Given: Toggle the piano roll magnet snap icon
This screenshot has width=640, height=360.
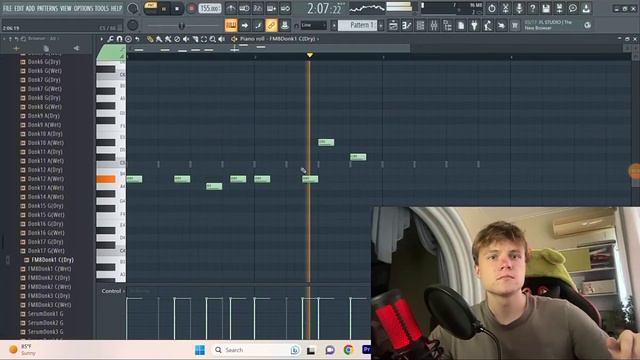Looking at the screenshot, I should pyautogui.click(x=120, y=39).
